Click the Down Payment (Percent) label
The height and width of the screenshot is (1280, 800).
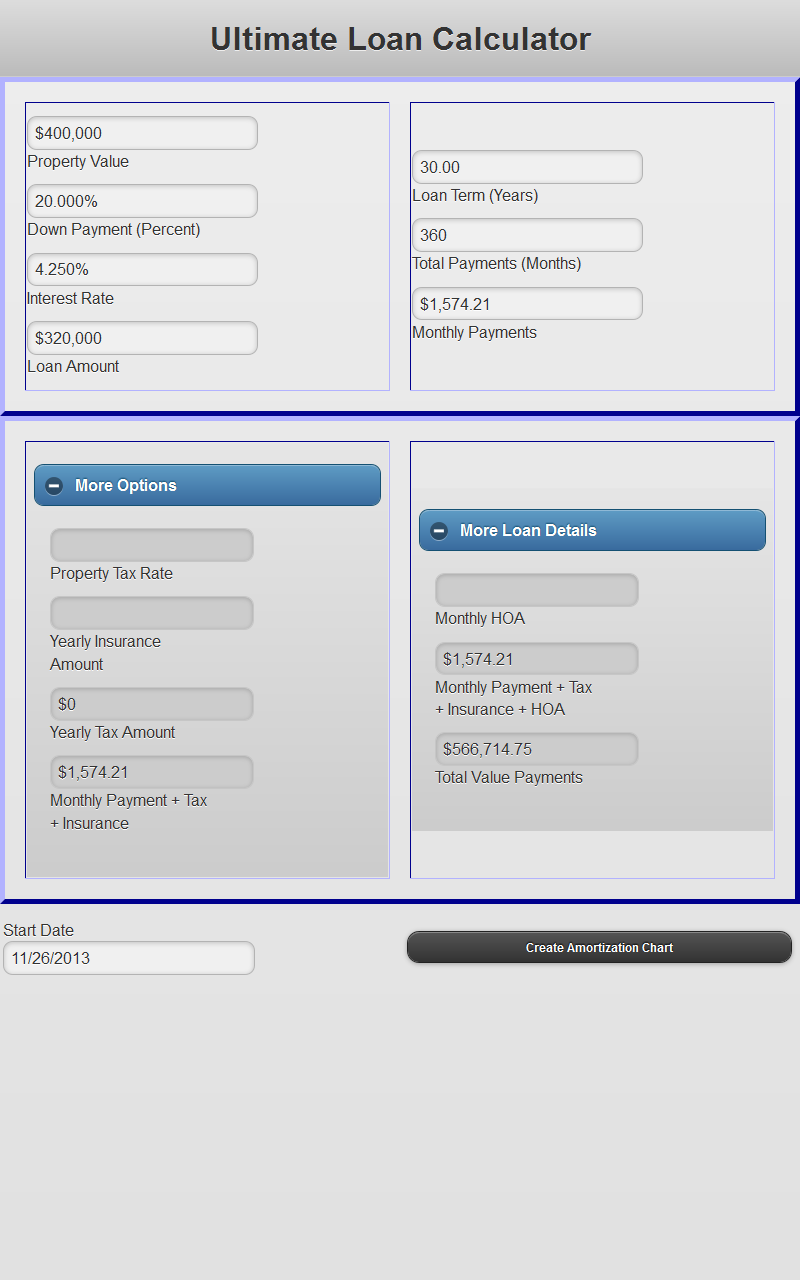(x=114, y=230)
